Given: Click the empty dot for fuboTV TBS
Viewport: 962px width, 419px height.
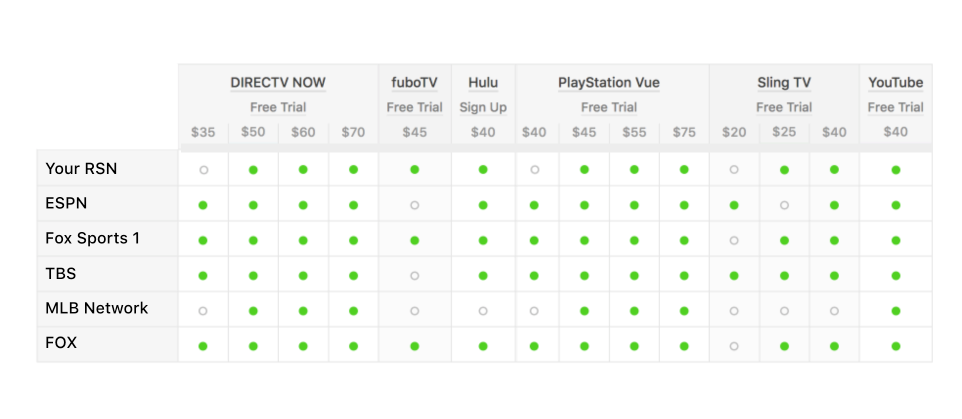Looking at the screenshot, I should pyautogui.click(x=415, y=275).
